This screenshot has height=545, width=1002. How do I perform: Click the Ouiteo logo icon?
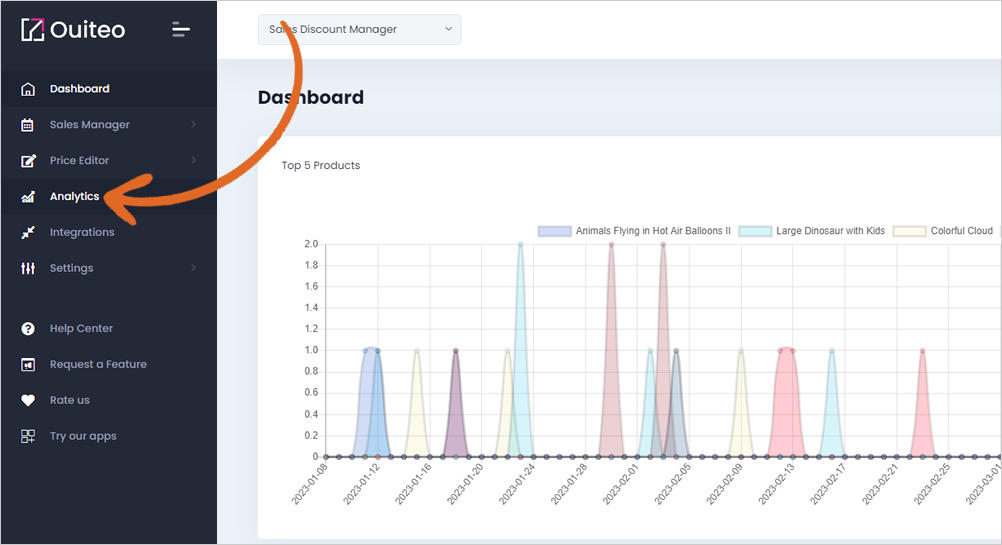click(33, 29)
